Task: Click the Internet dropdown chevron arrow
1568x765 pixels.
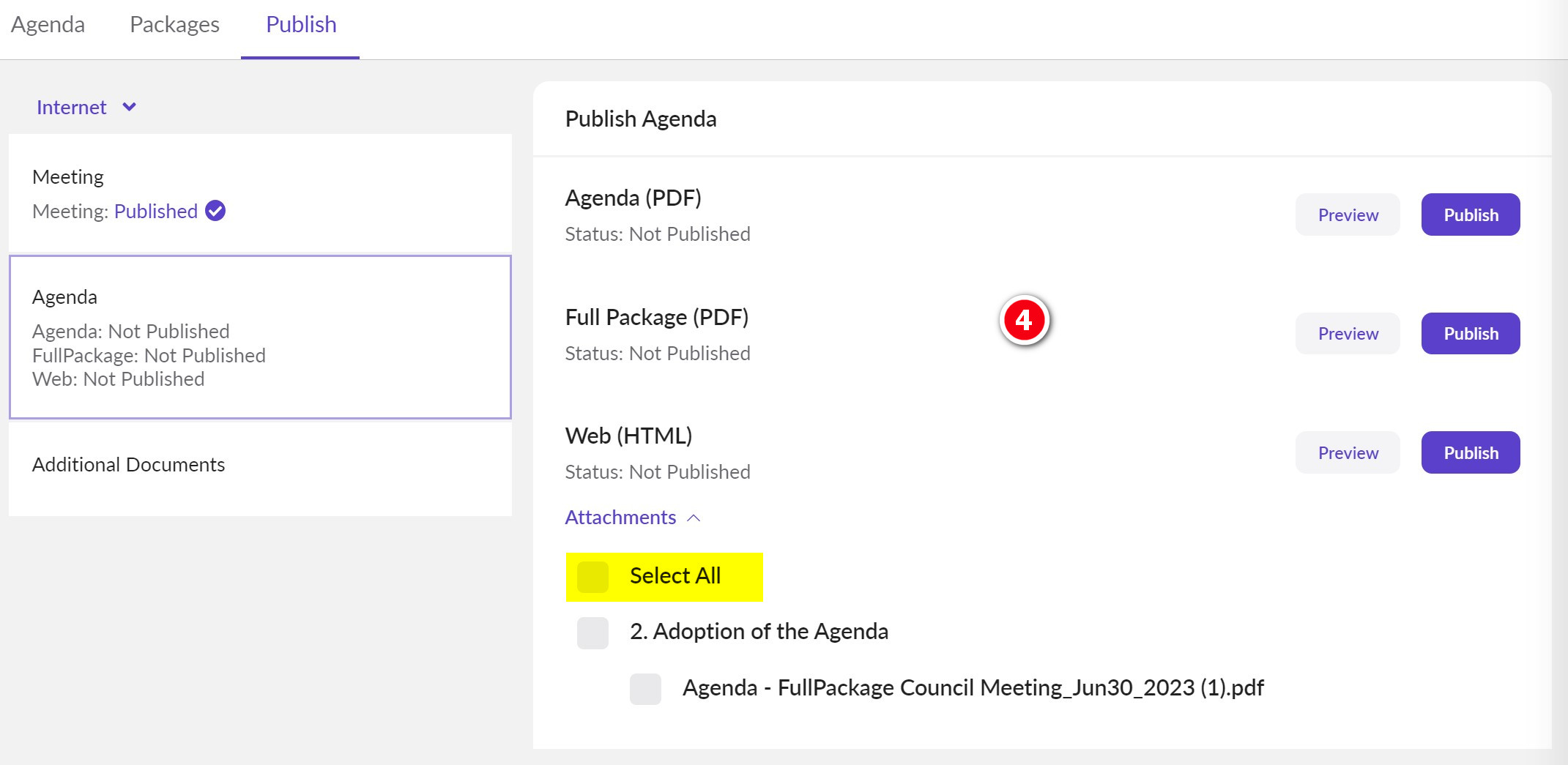Action: (130, 108)
